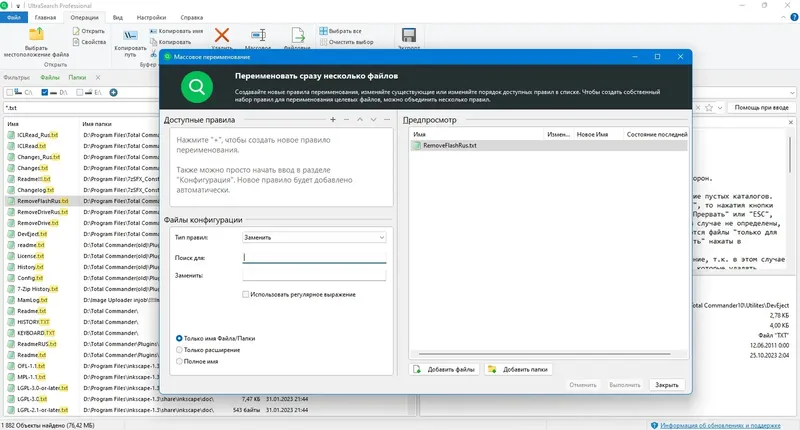Enable 'Использовать регулярное выражение' checkbox
This screenshot has width=800, height=430.
tap(245, 294)
